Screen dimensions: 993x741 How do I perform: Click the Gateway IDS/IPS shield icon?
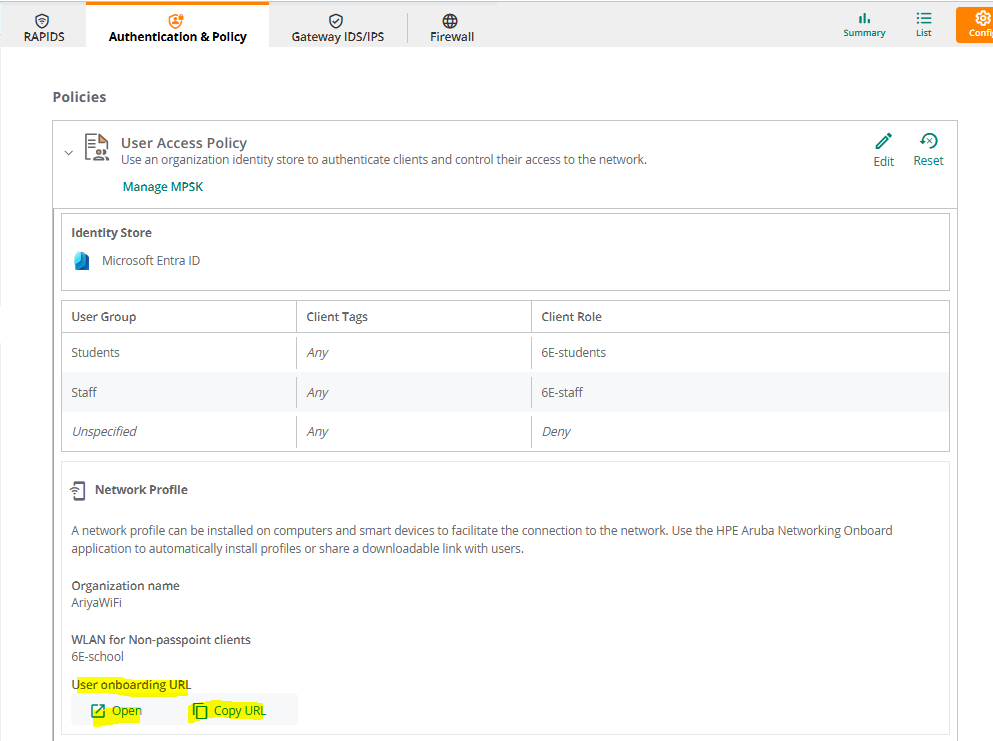tap(336, 21)
